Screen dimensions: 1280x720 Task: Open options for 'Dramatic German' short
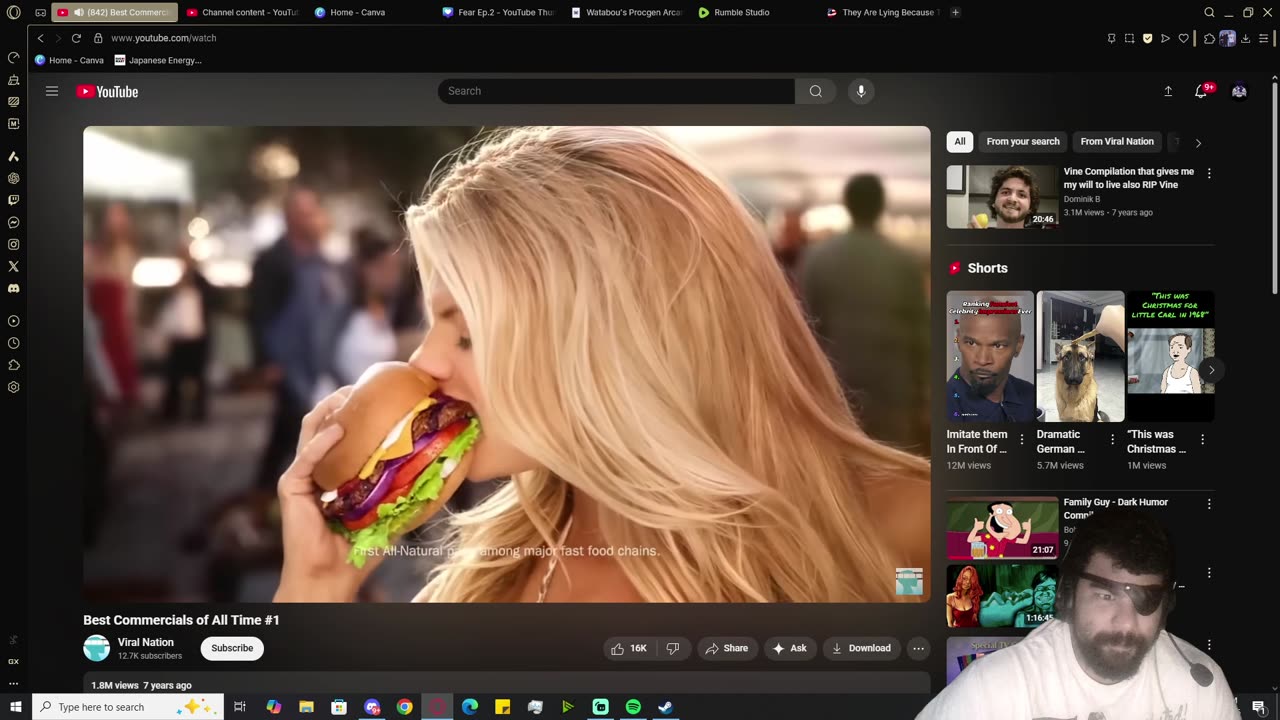click(1112, 439)
